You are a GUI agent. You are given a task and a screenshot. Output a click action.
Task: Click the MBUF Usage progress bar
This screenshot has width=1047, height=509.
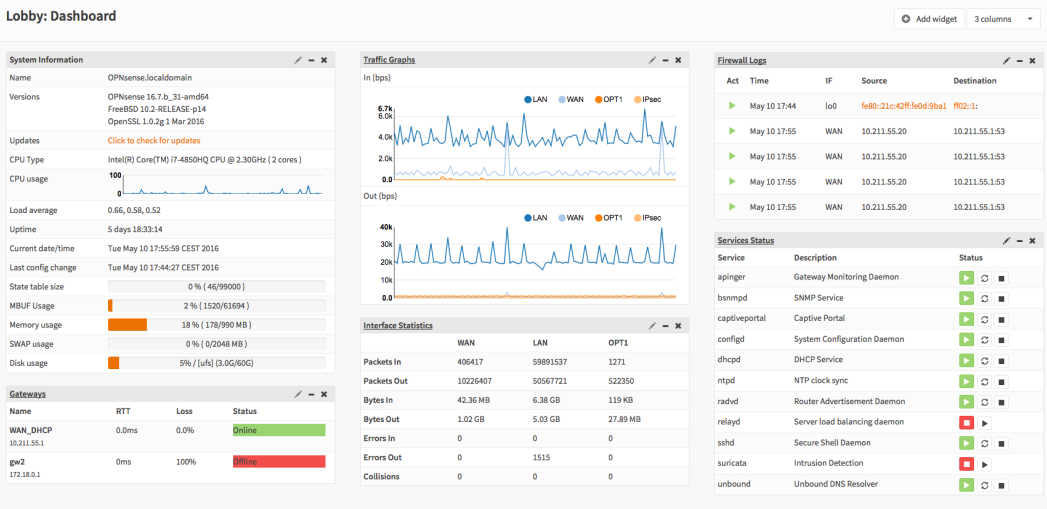(216, 305)
